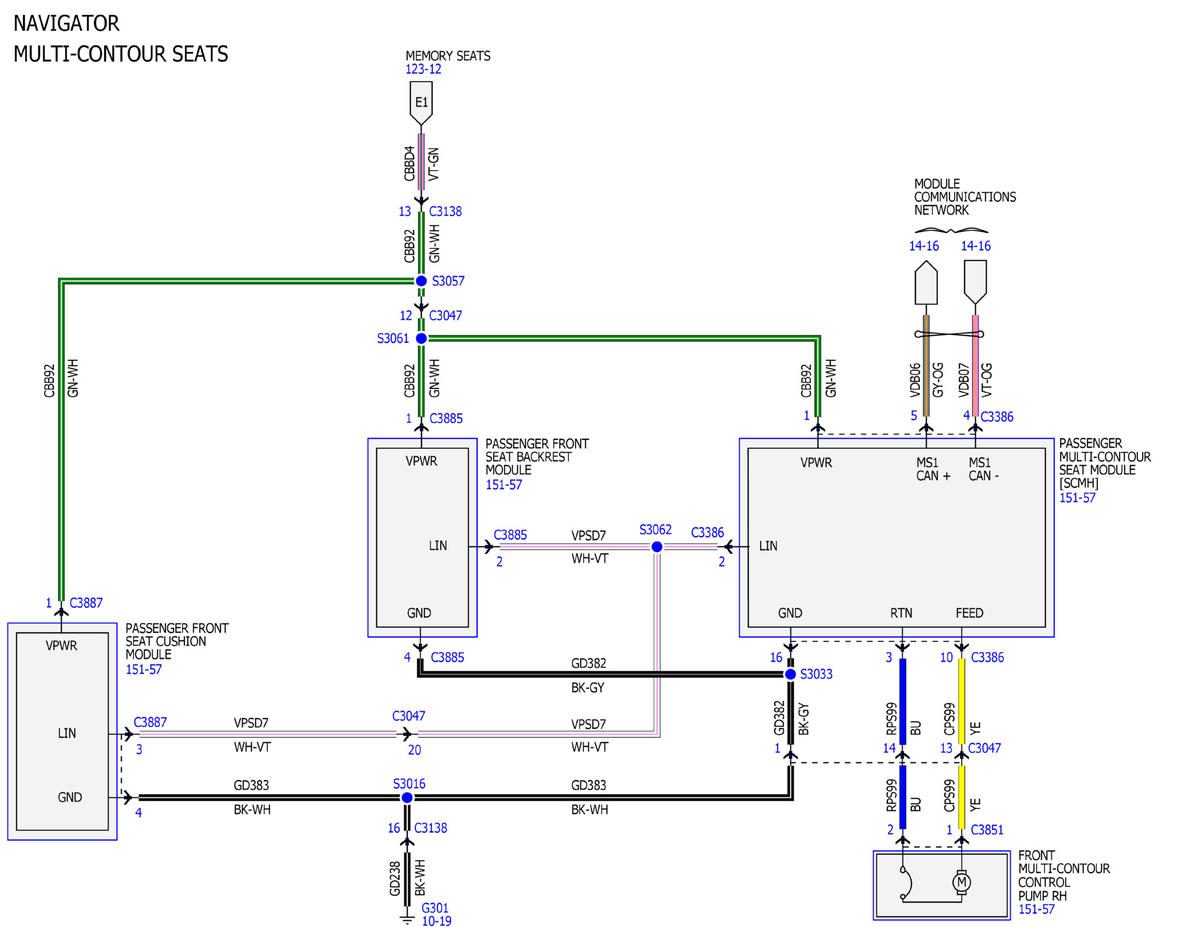
Task: Open the 123-12 Memory Seats reference
Action: click(423, 69)
